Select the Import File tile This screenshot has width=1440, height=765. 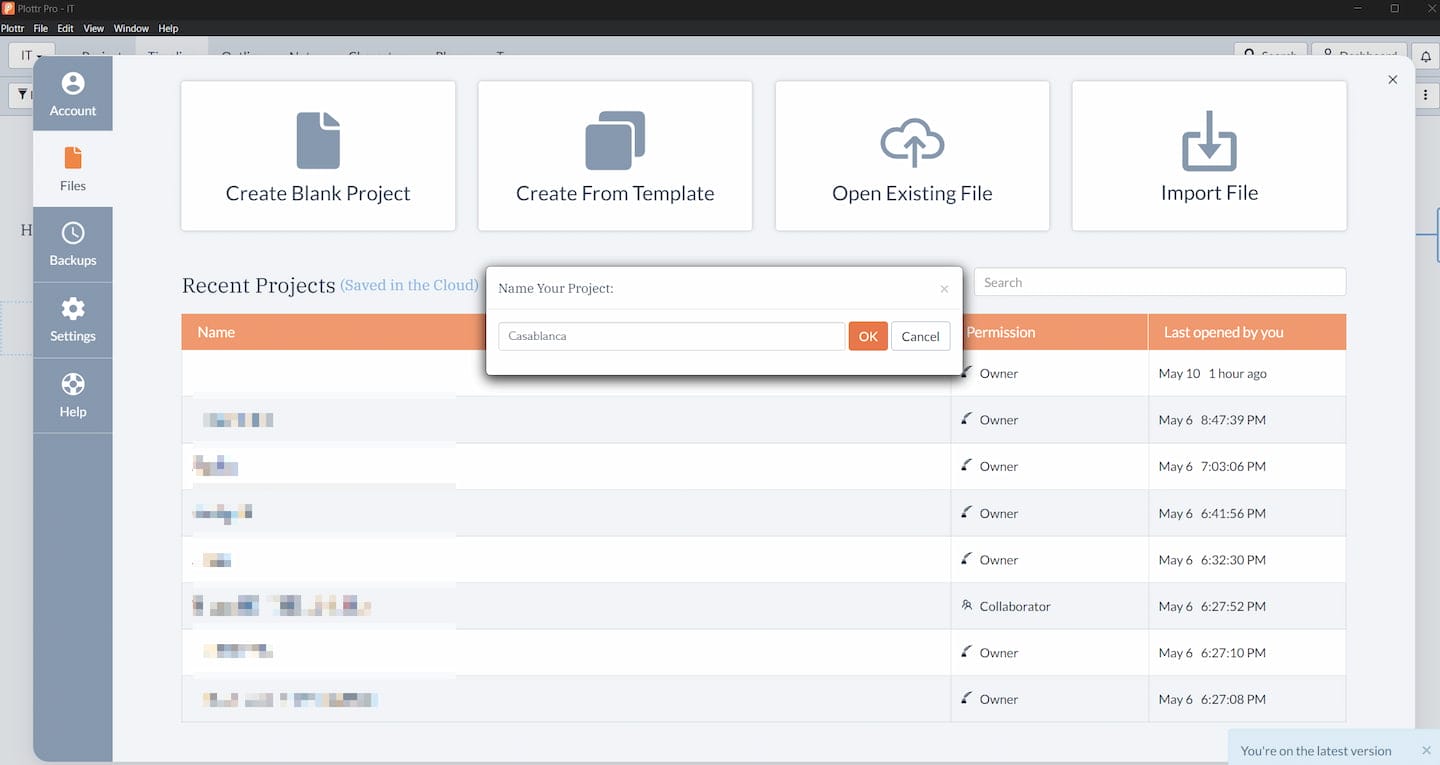pos(1209,156)
